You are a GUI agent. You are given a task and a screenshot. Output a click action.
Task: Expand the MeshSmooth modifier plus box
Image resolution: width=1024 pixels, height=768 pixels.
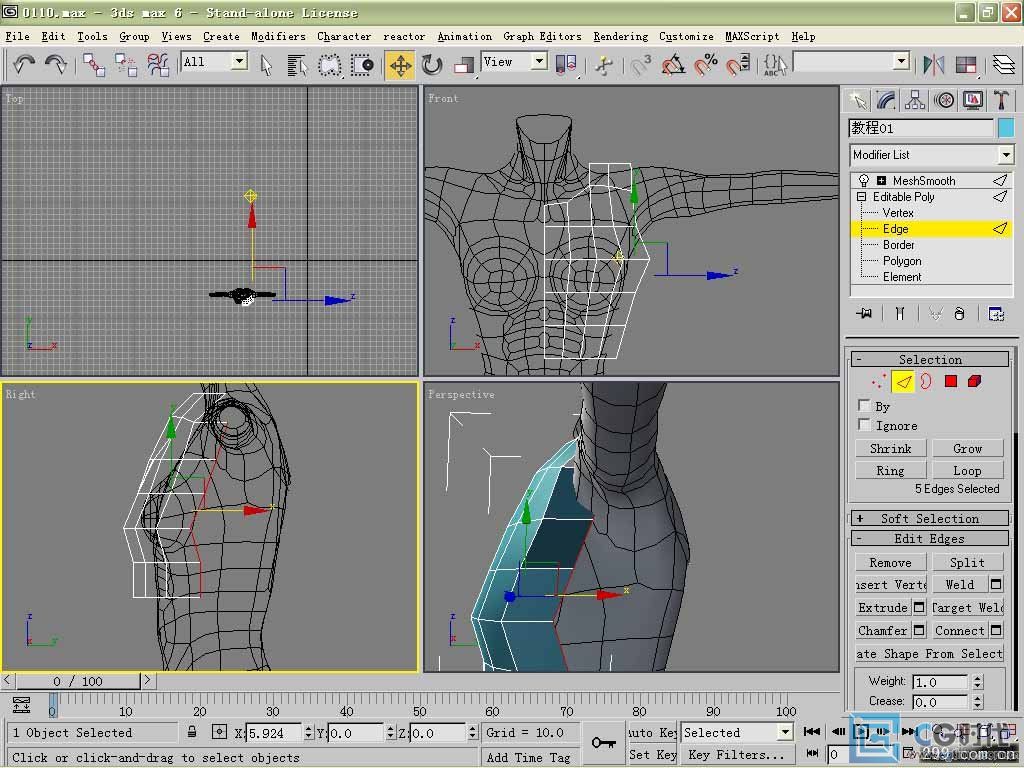click(x=881, y=181)
